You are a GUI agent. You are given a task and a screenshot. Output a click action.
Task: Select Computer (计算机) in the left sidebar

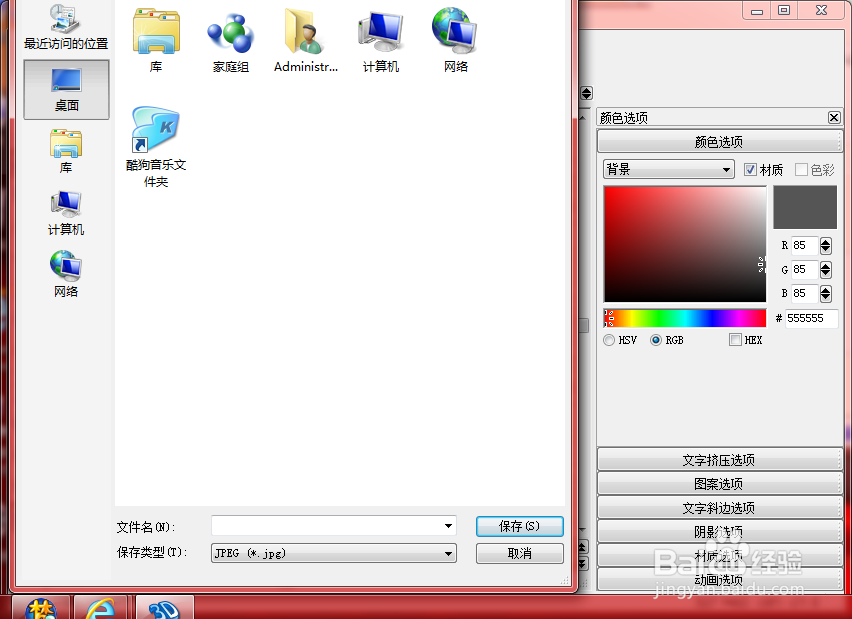(66, 213)
